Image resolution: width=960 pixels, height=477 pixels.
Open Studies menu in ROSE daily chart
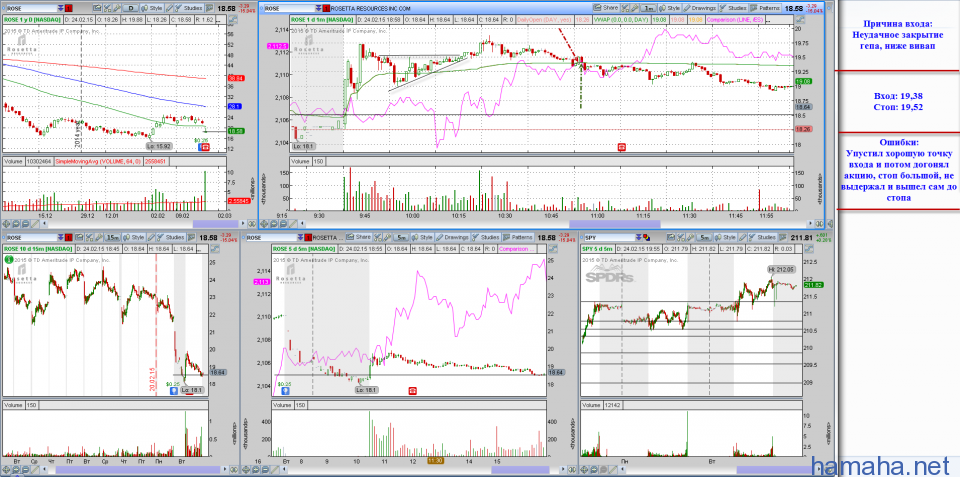pos(189,8)
